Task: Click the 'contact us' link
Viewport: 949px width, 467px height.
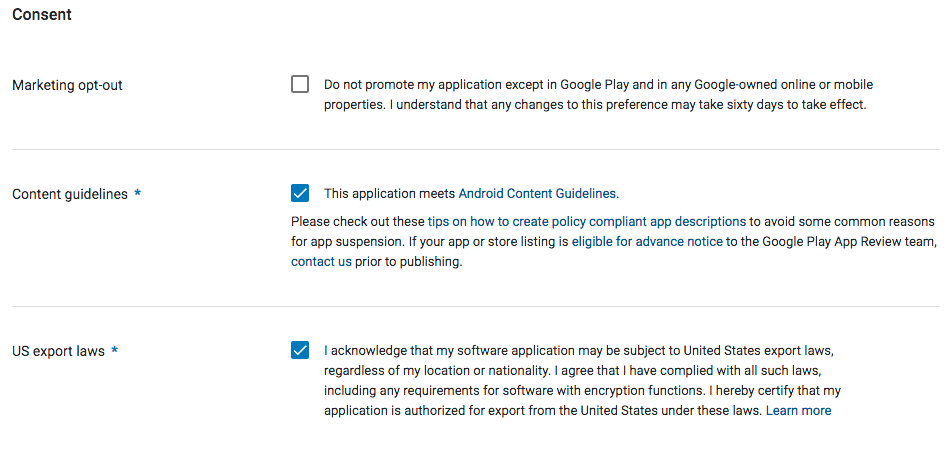Action: [x=321, y=262]
